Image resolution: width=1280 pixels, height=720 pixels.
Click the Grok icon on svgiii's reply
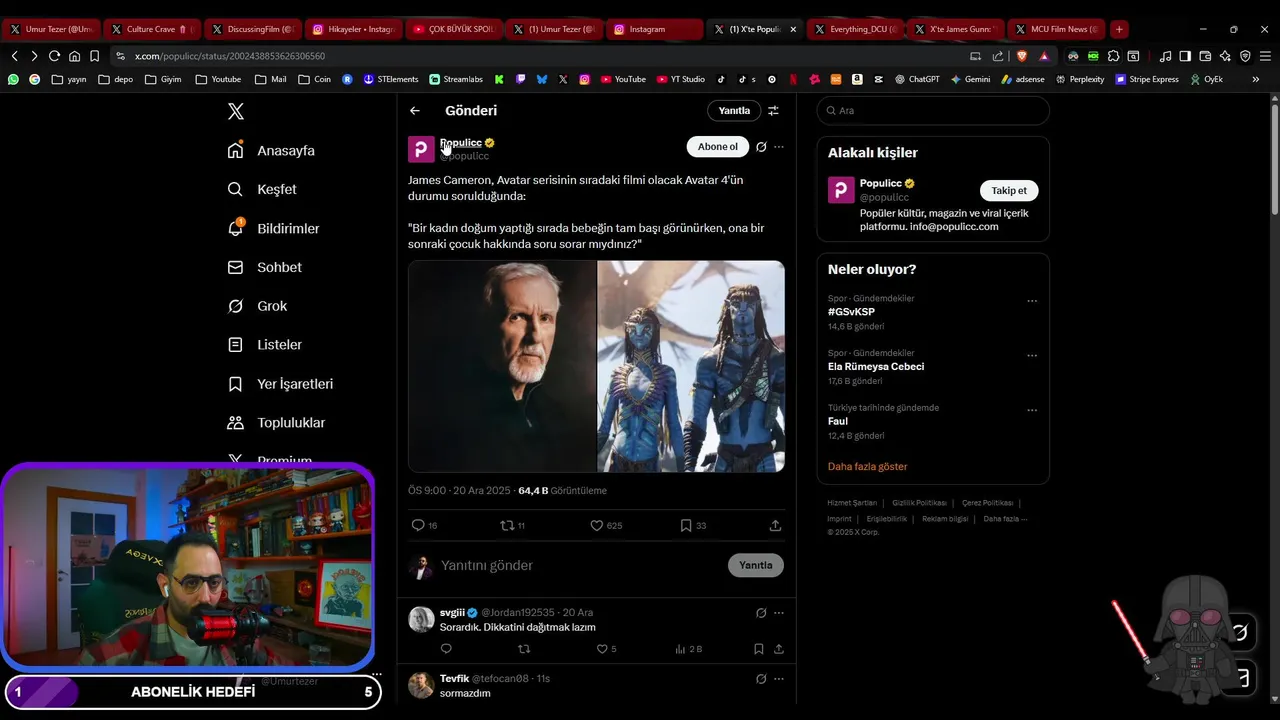point(761,613)
